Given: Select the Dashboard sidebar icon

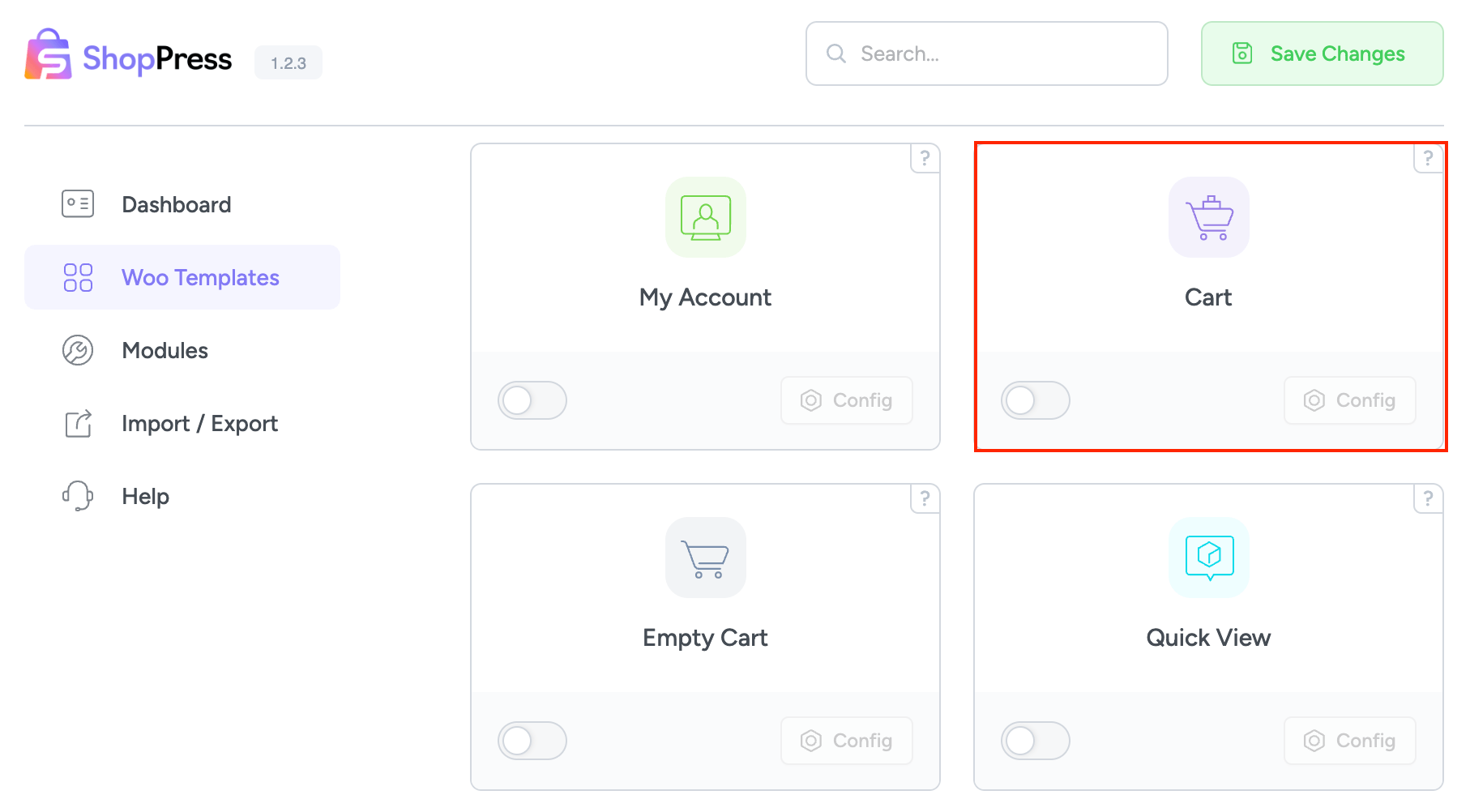Looking at the screenshot, I should [78, 203].
